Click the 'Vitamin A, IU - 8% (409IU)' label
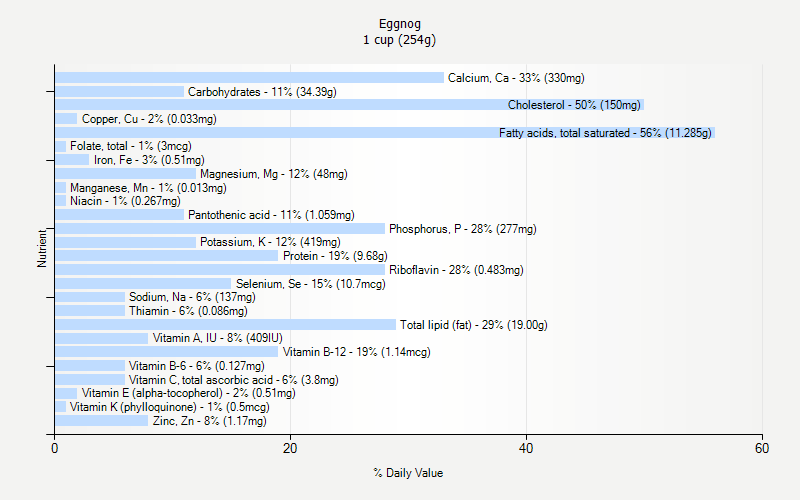800x500 pixels. click(x=217, y=338)
